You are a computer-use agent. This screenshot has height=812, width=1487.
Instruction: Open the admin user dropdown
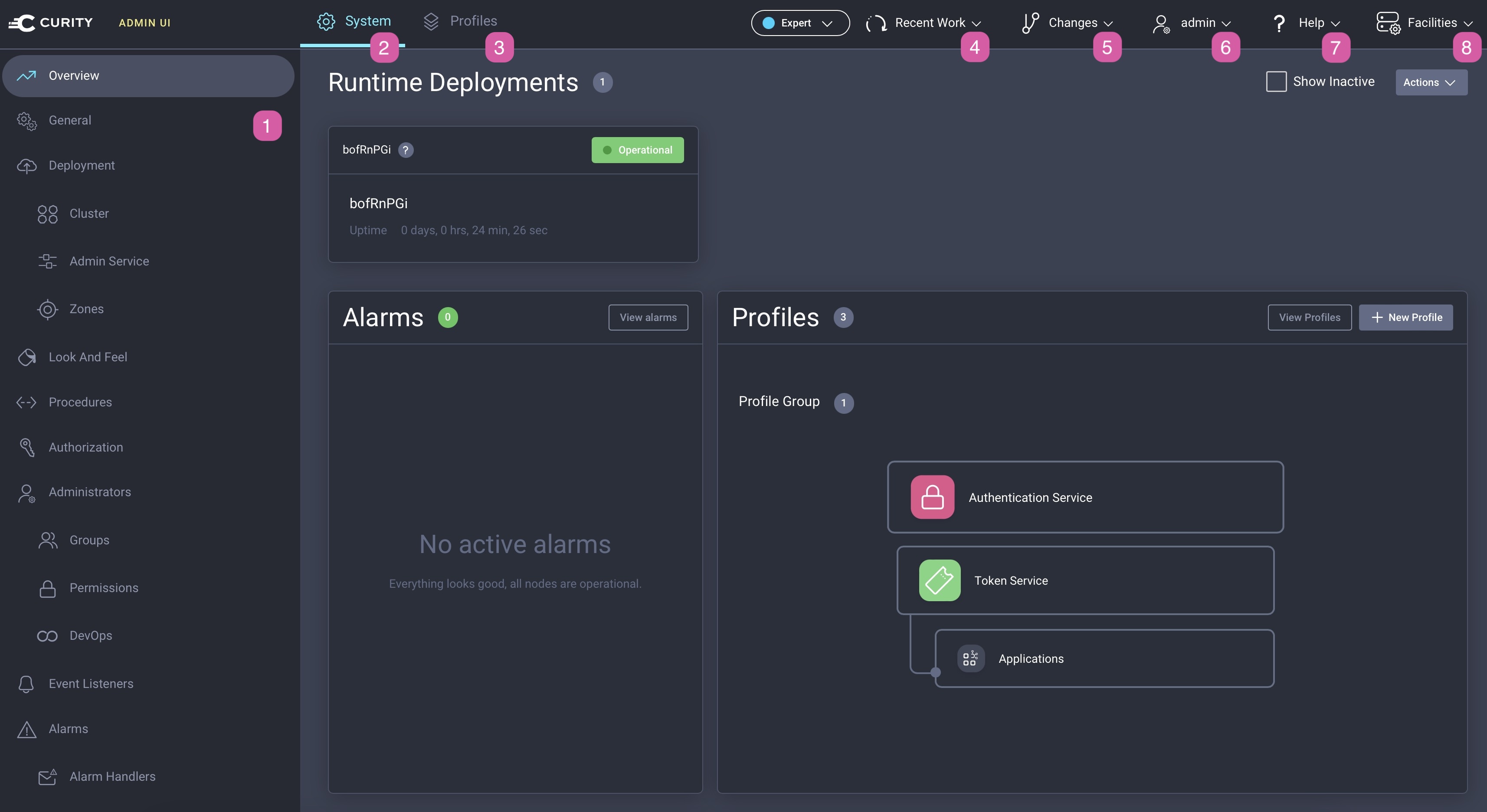click(x=1192, y=23)
